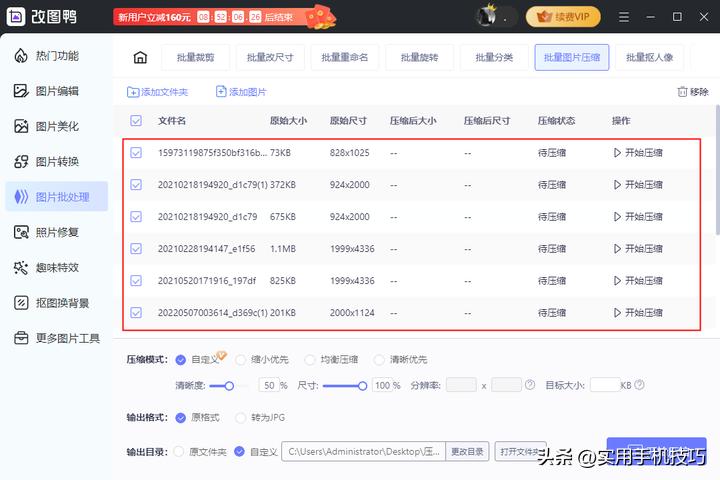Viewport: 720px width, 480px height.
Task: Click the 清晰度 percentage field showing 50
Action: 269,385
